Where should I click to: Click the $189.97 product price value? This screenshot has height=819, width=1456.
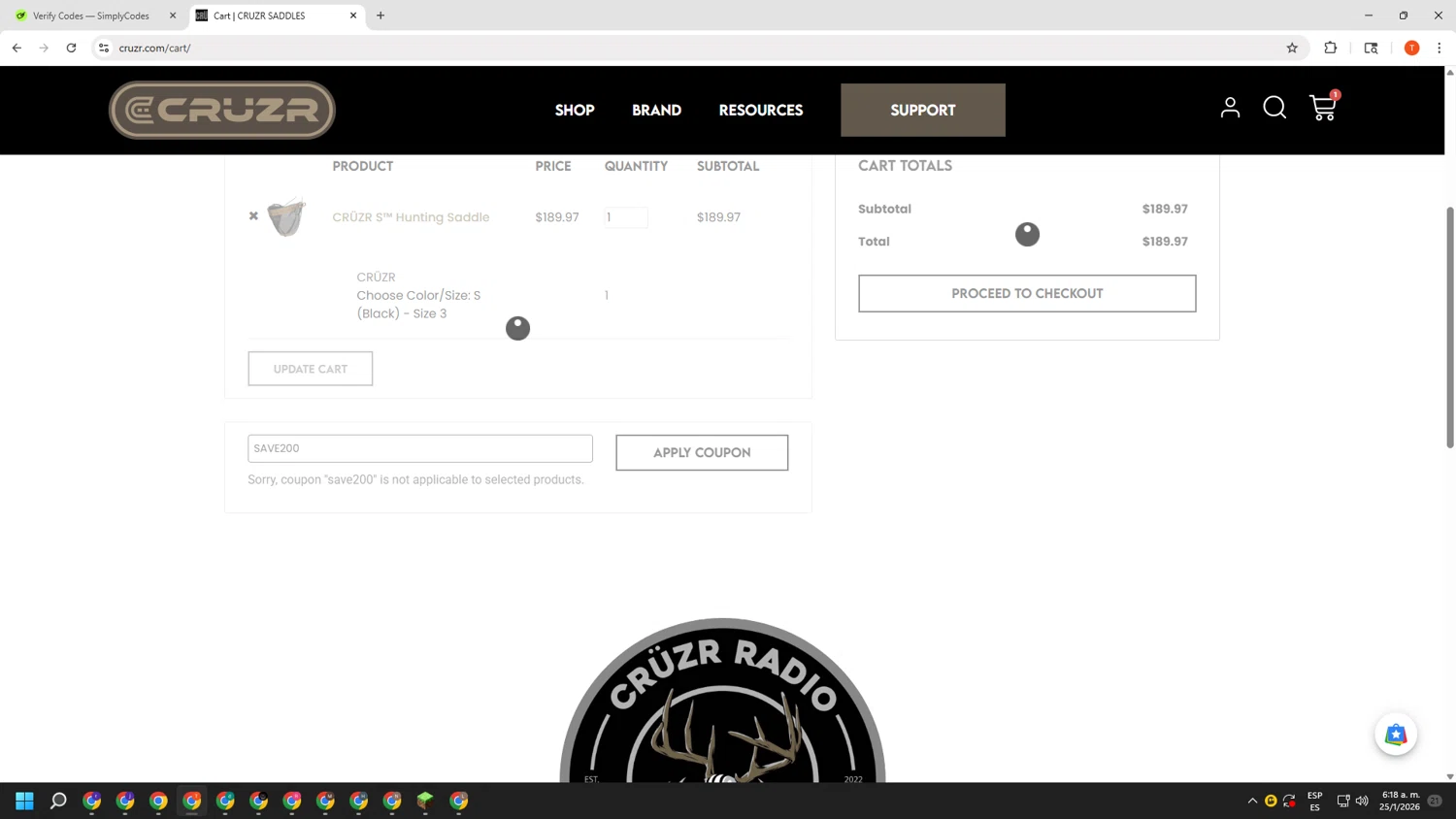tap(557, 217)
